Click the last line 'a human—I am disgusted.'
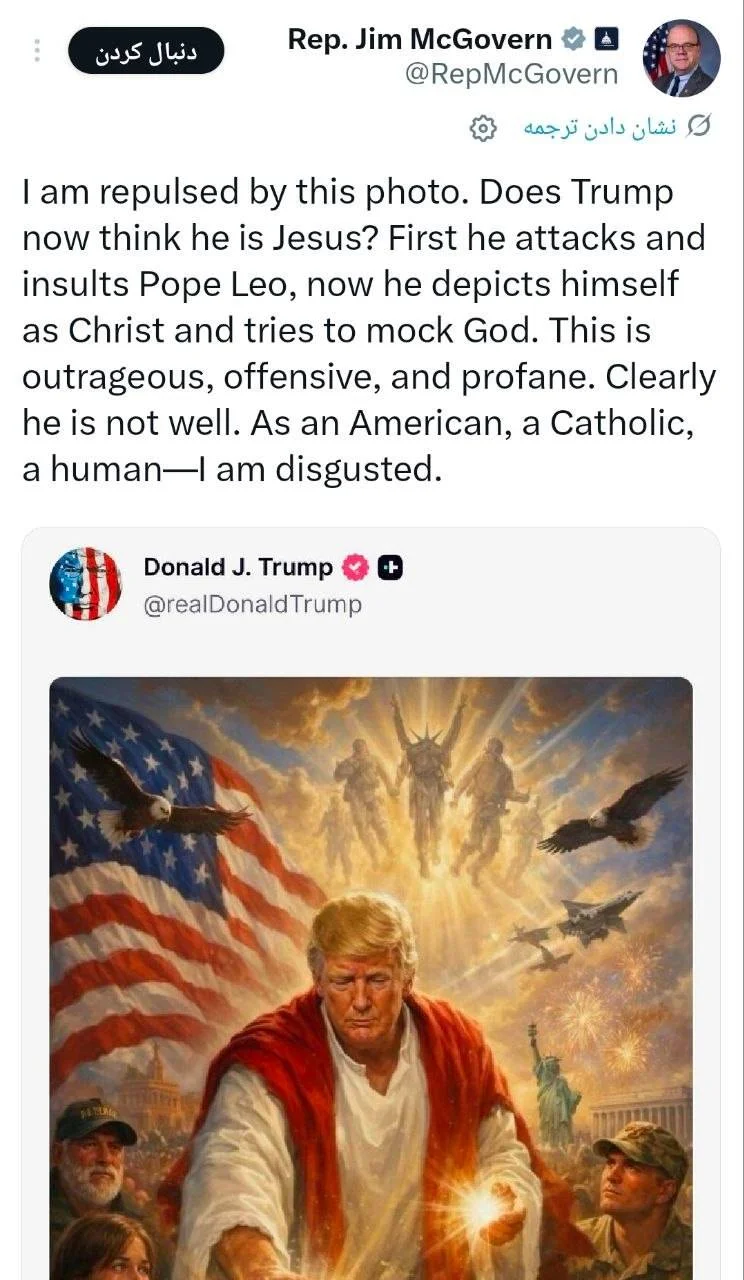The image size is (744, 1280). click(x=232, y=469)
